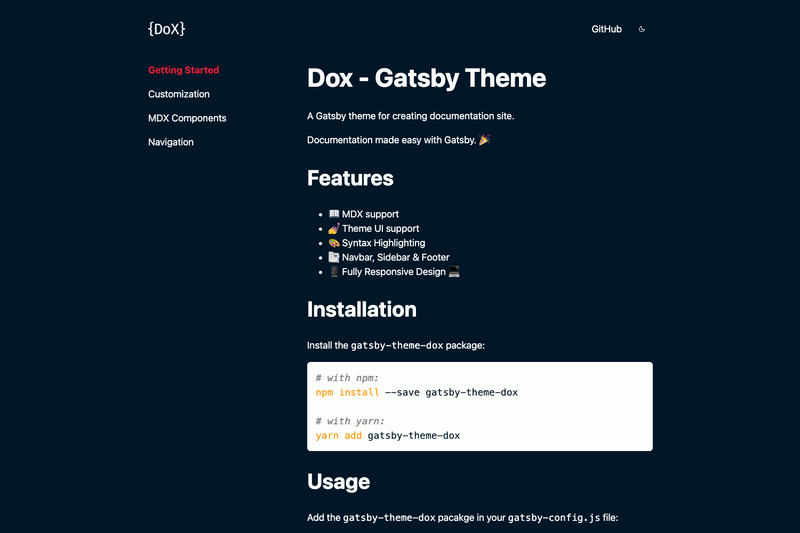Open the GitHub link in header
Viewport: 800px width, 533px height.
click(606, 29)
